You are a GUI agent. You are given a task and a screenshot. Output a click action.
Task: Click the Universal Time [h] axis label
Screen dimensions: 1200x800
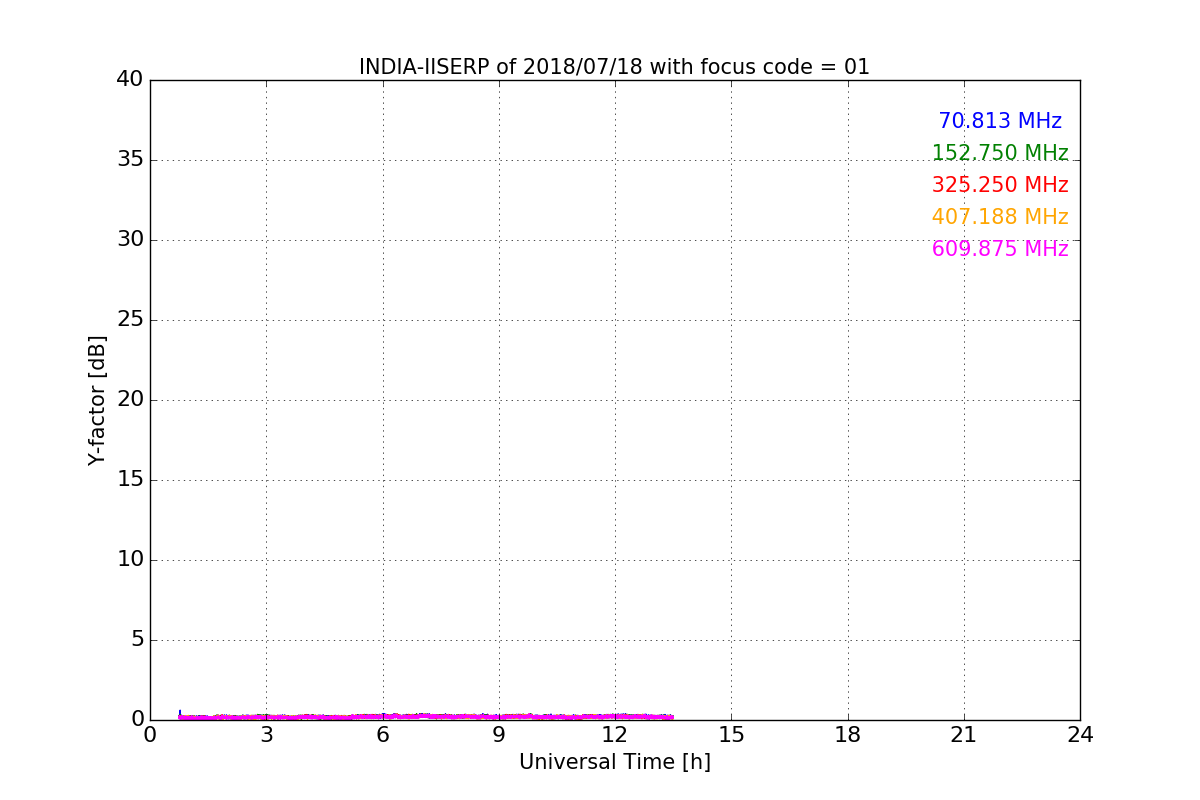tap(614, 762)
